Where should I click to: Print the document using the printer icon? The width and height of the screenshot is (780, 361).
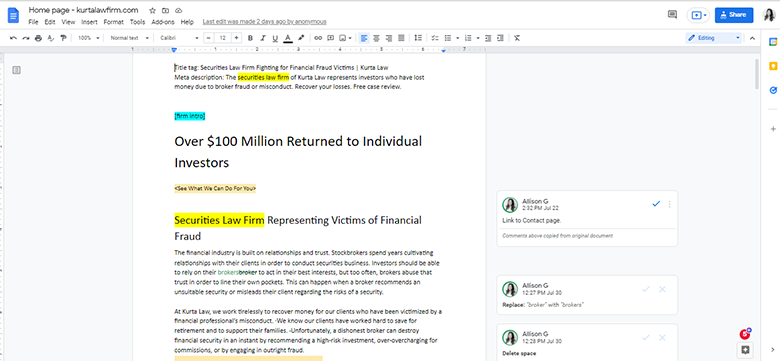point(38,38)
